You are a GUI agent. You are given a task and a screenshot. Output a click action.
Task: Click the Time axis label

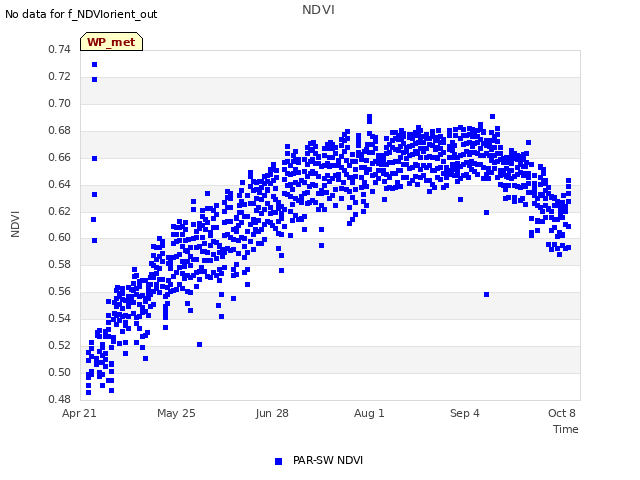coord(565,429)
